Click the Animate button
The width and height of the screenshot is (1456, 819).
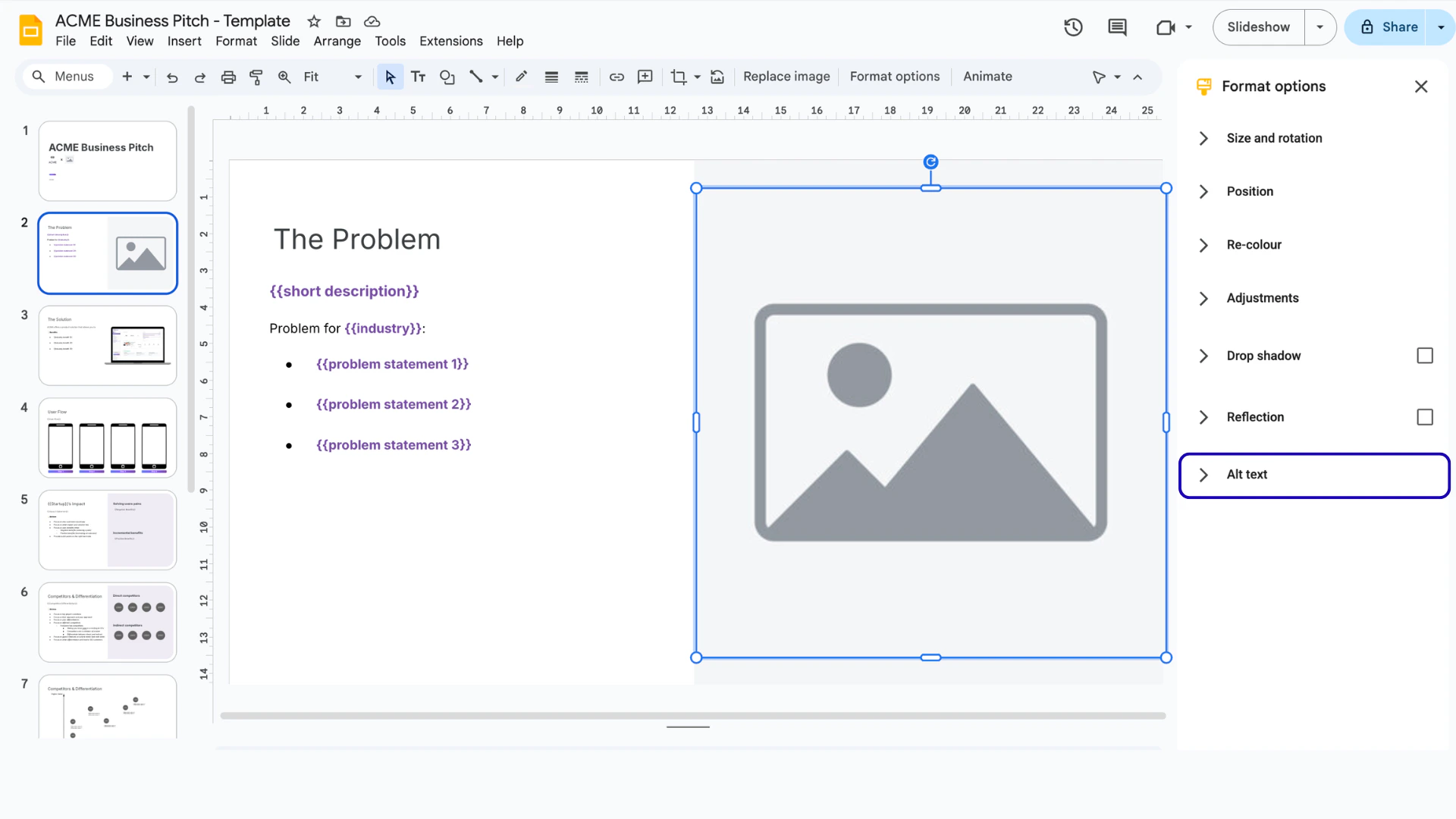tap(987, 77)
